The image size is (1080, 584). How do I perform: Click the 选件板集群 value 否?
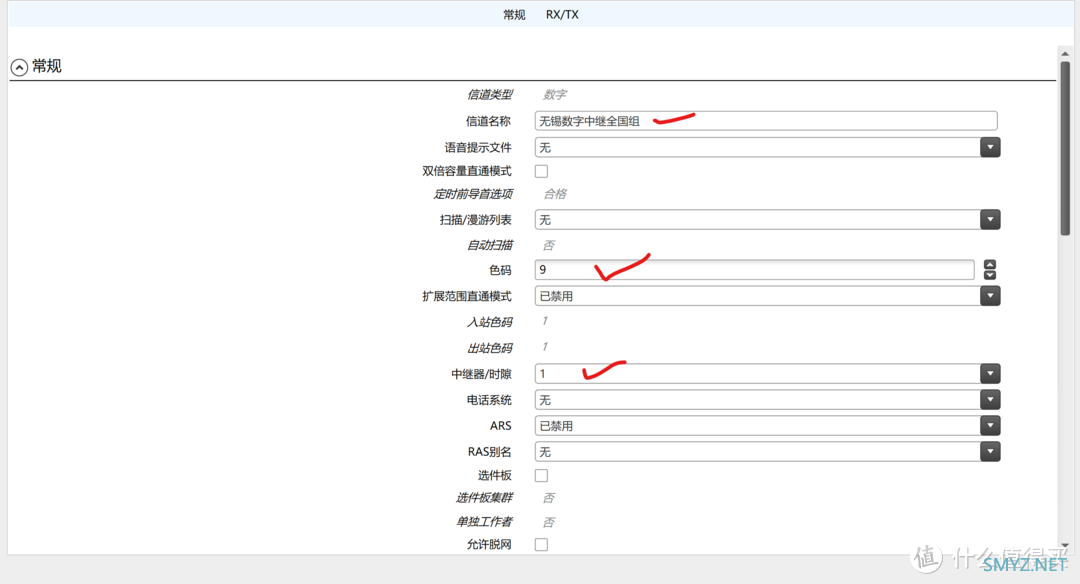pos(548,498)
